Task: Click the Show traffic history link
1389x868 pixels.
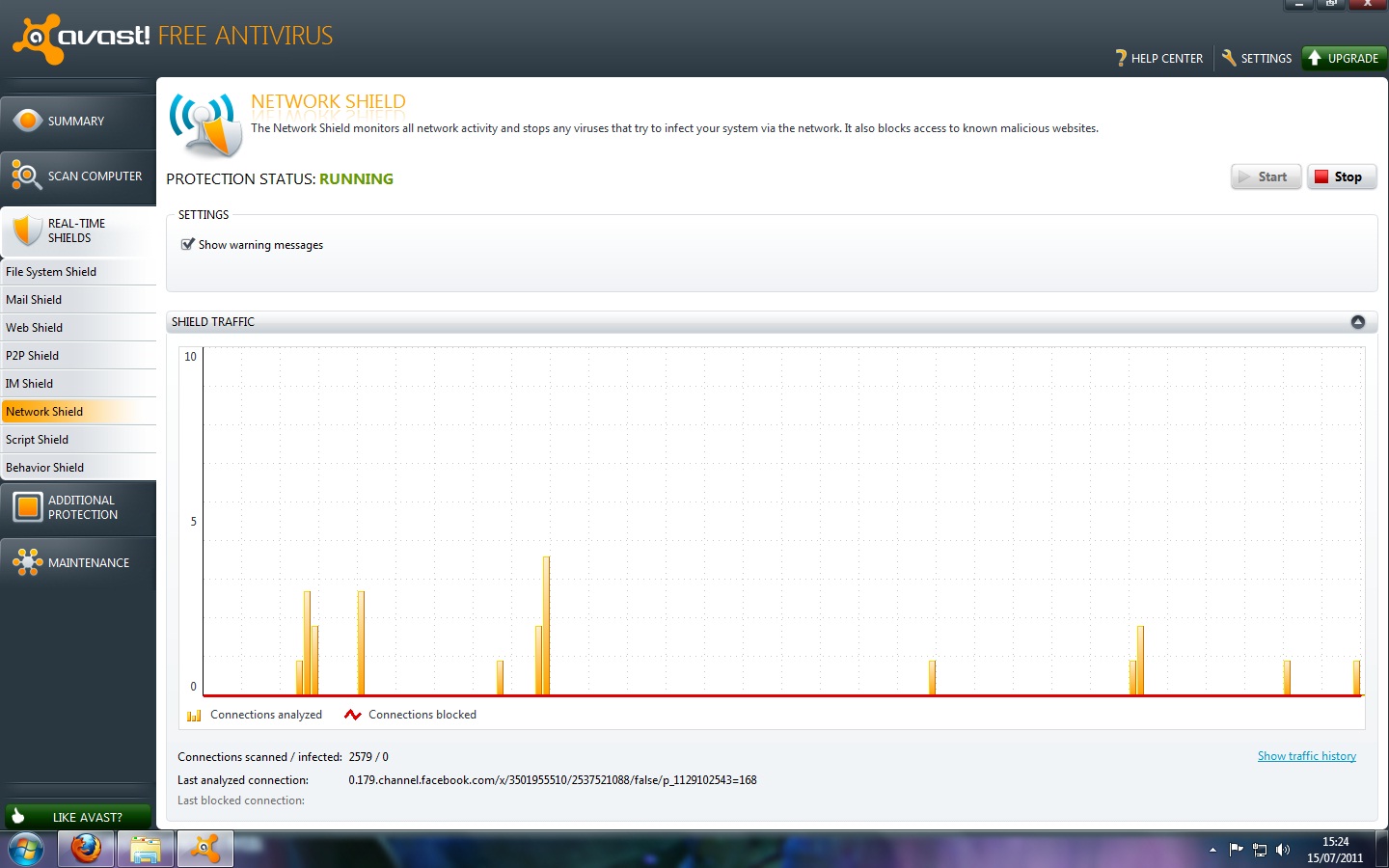Action: click(1307, 756)
